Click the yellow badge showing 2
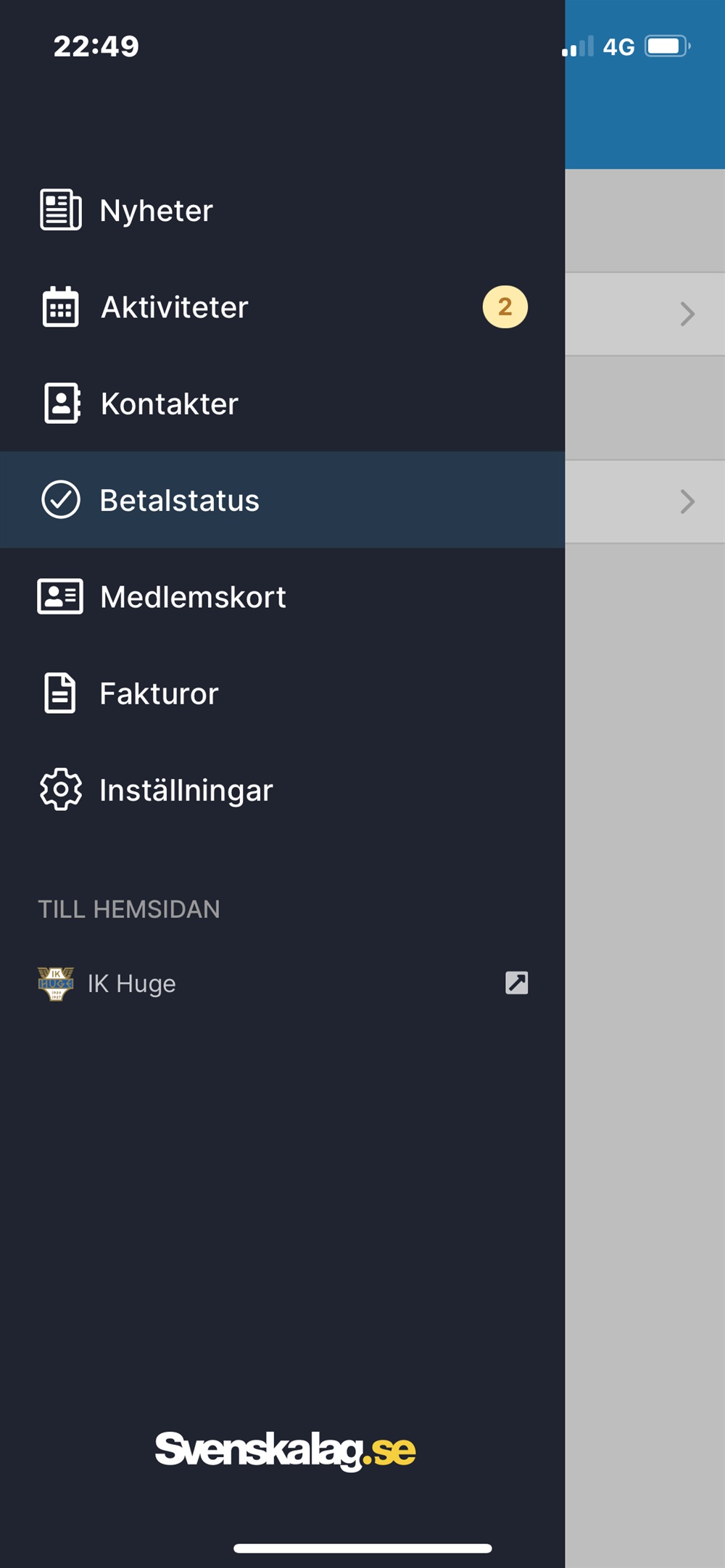 (505, 306)
